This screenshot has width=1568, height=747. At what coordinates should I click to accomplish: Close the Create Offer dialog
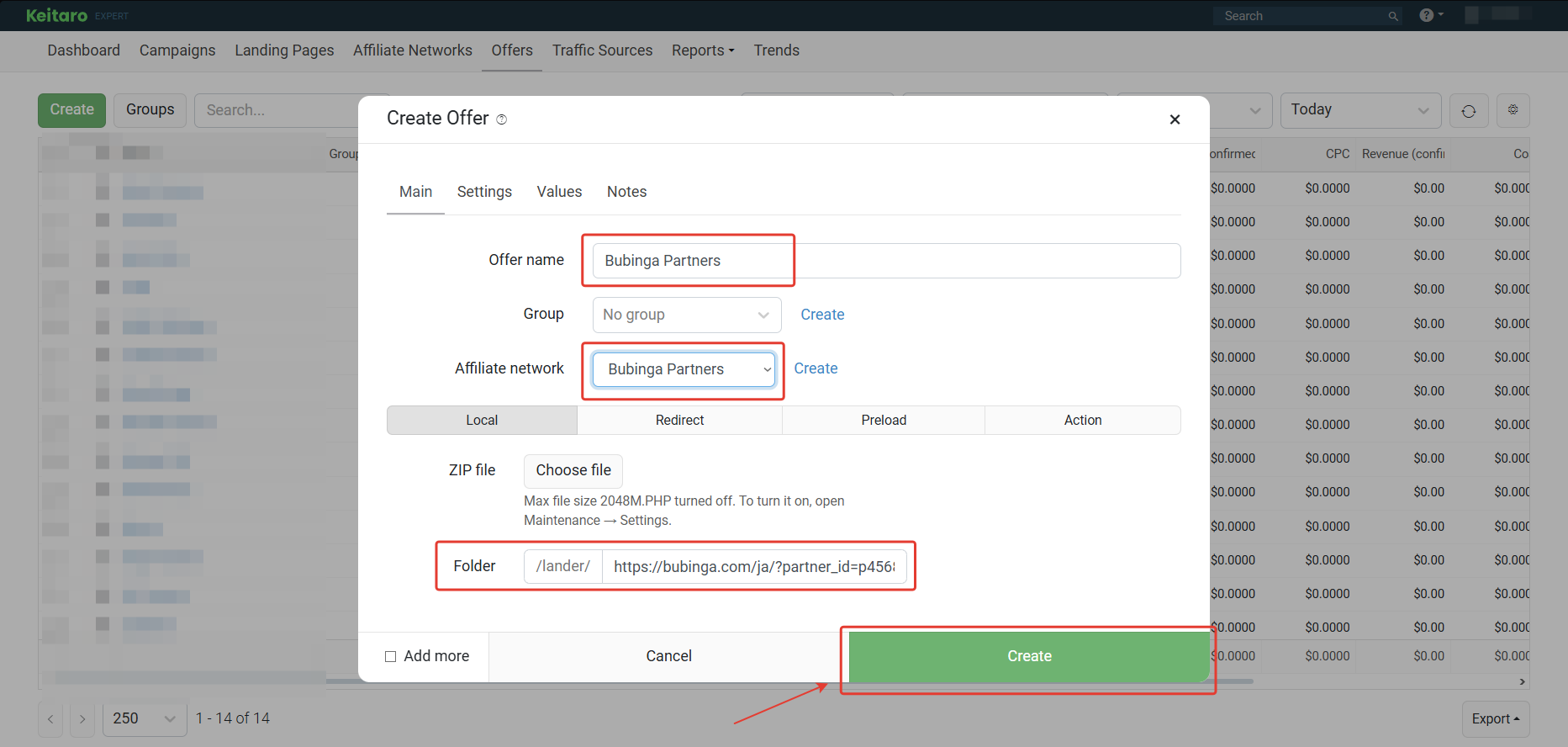pos(1175,119)
